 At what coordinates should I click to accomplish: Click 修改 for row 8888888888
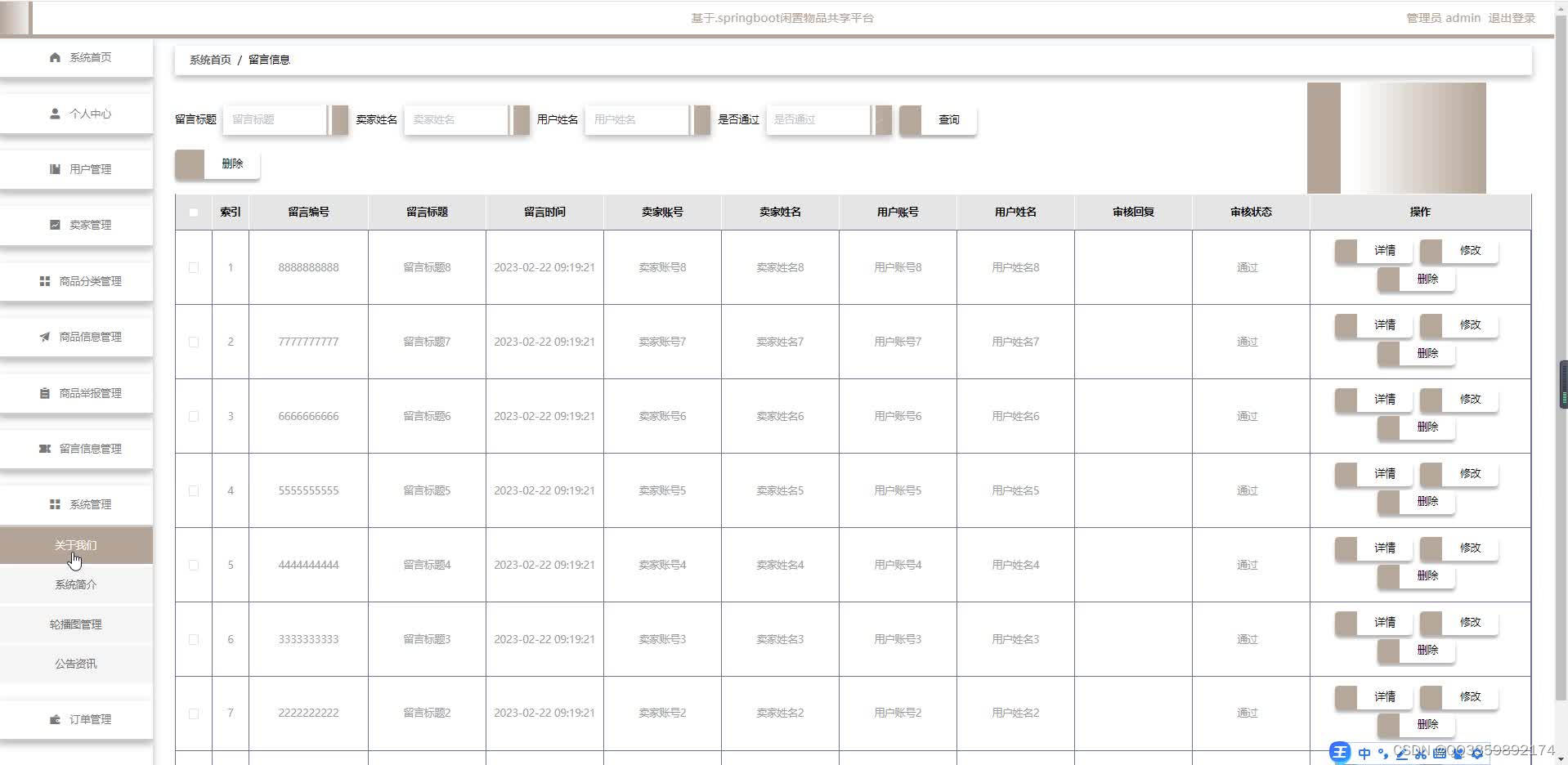pos(1459,251)
